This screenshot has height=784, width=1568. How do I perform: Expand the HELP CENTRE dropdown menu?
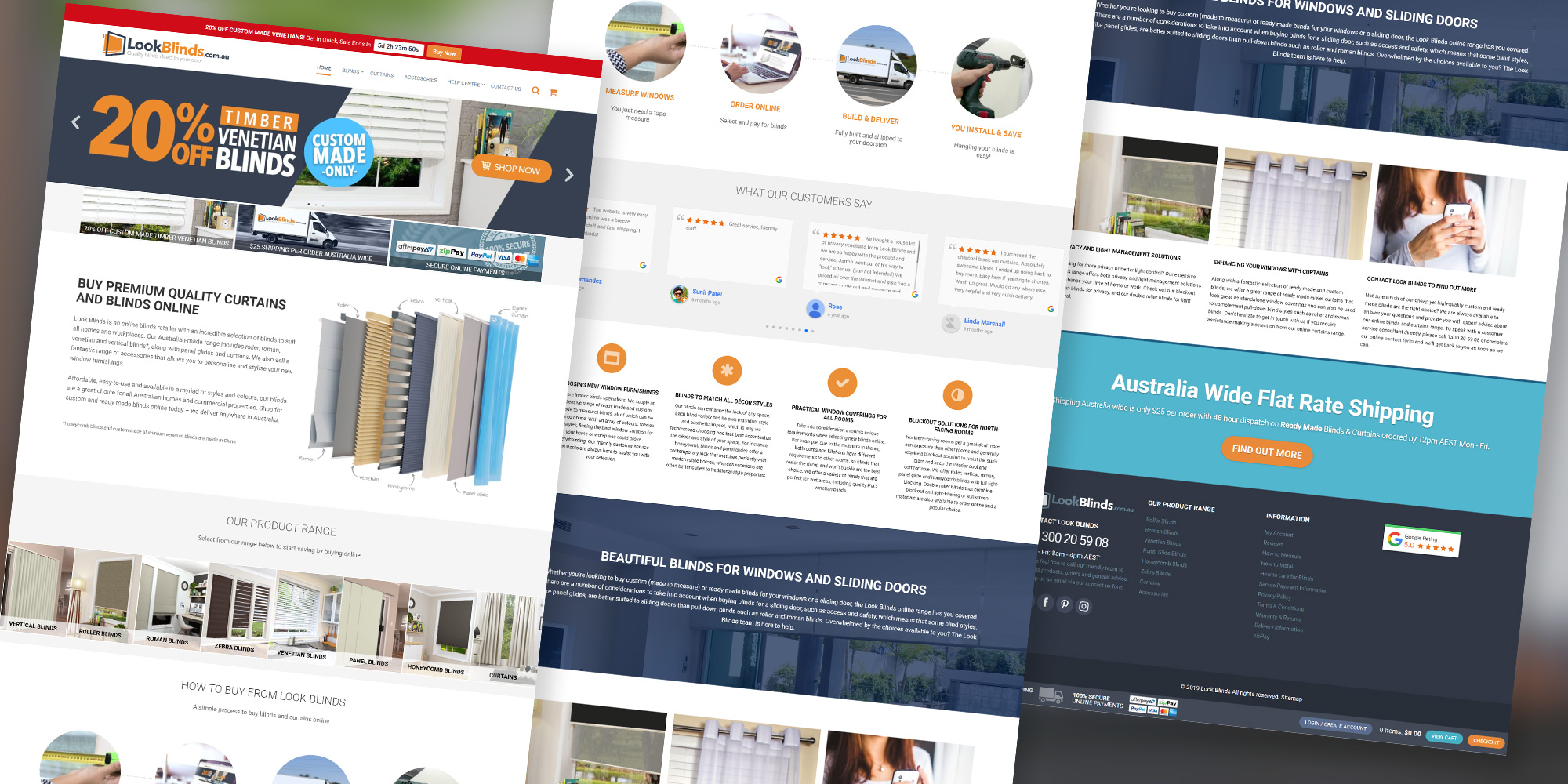[466, 83]
